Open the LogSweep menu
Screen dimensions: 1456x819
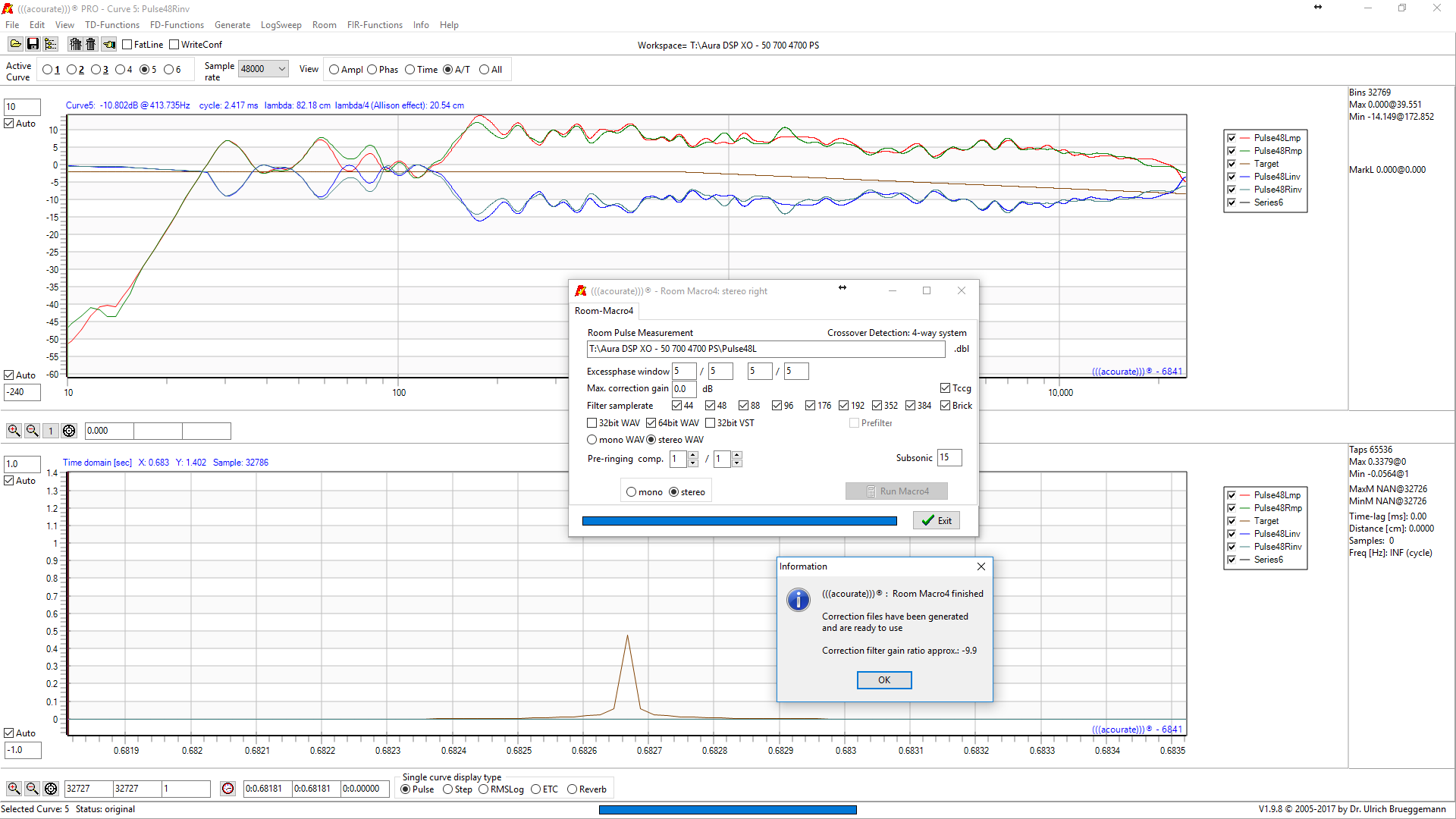tap(281, 25)
